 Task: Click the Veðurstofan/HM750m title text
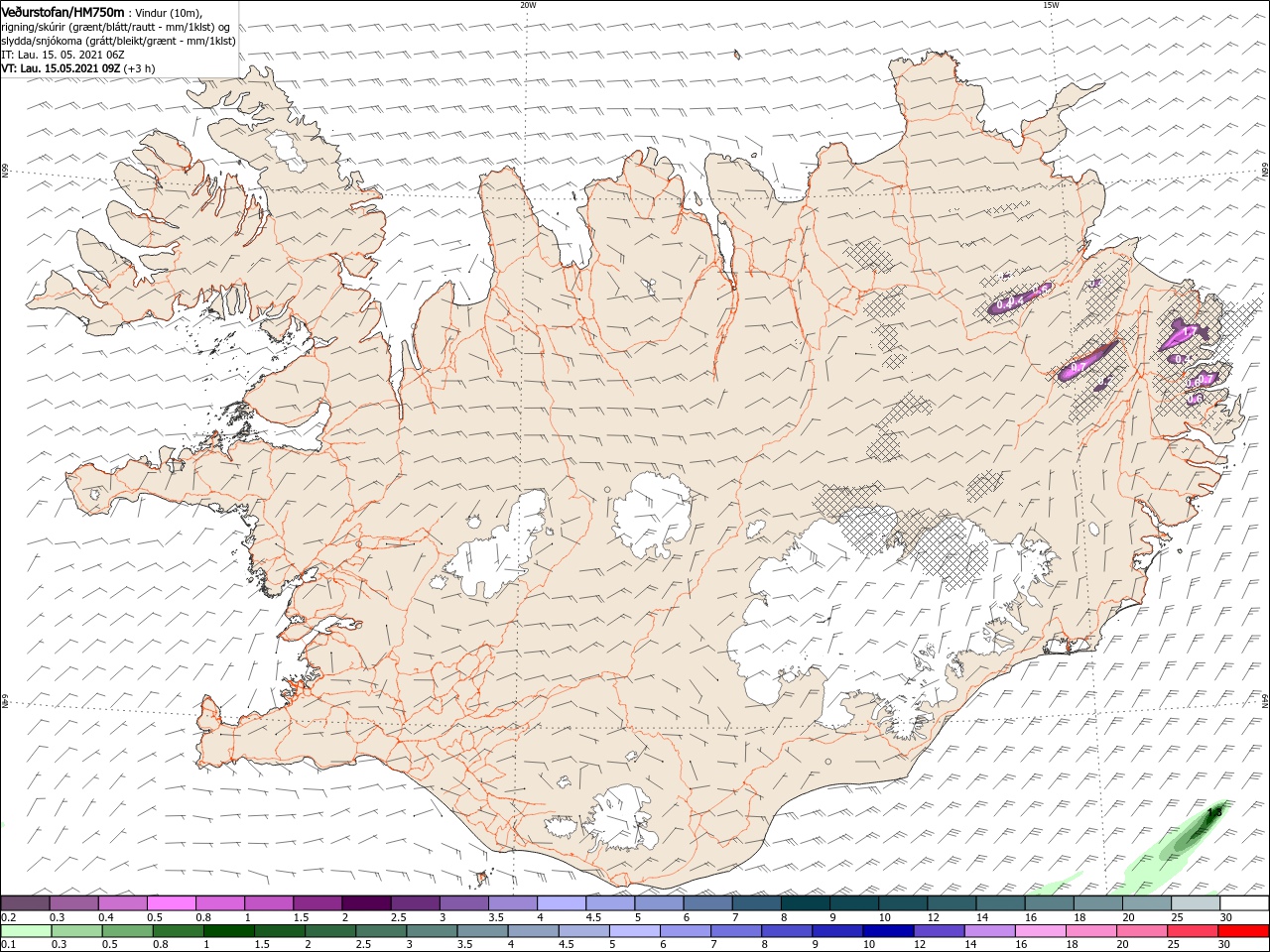coord(63,11)
